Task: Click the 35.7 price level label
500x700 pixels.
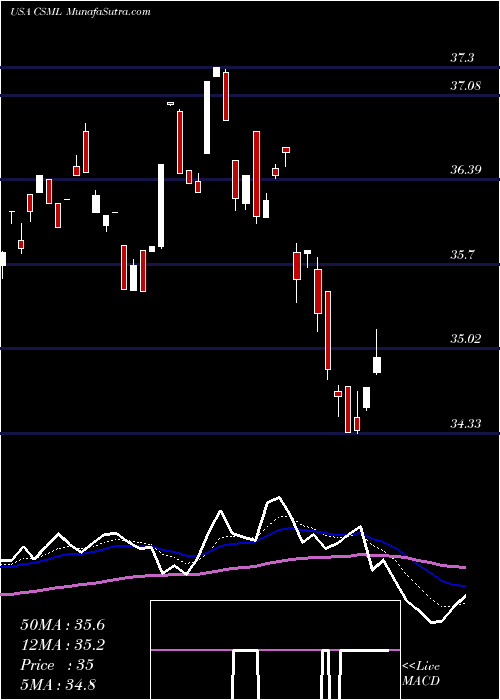Action: tap(462, 254)
